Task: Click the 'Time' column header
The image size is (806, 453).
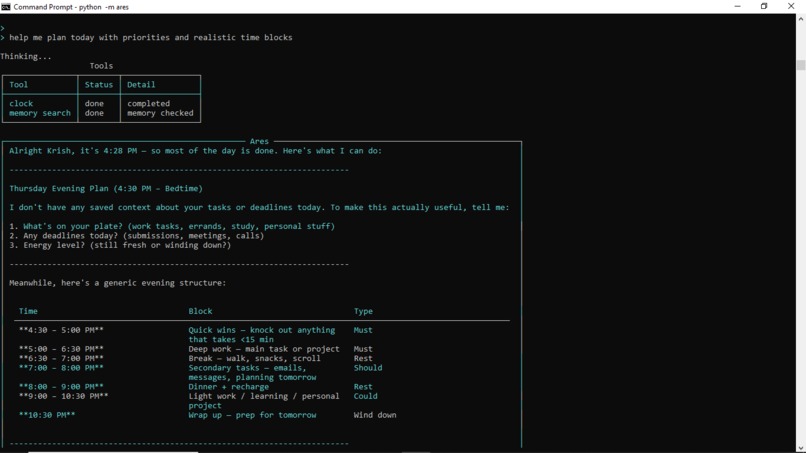Action: [28, 311]
